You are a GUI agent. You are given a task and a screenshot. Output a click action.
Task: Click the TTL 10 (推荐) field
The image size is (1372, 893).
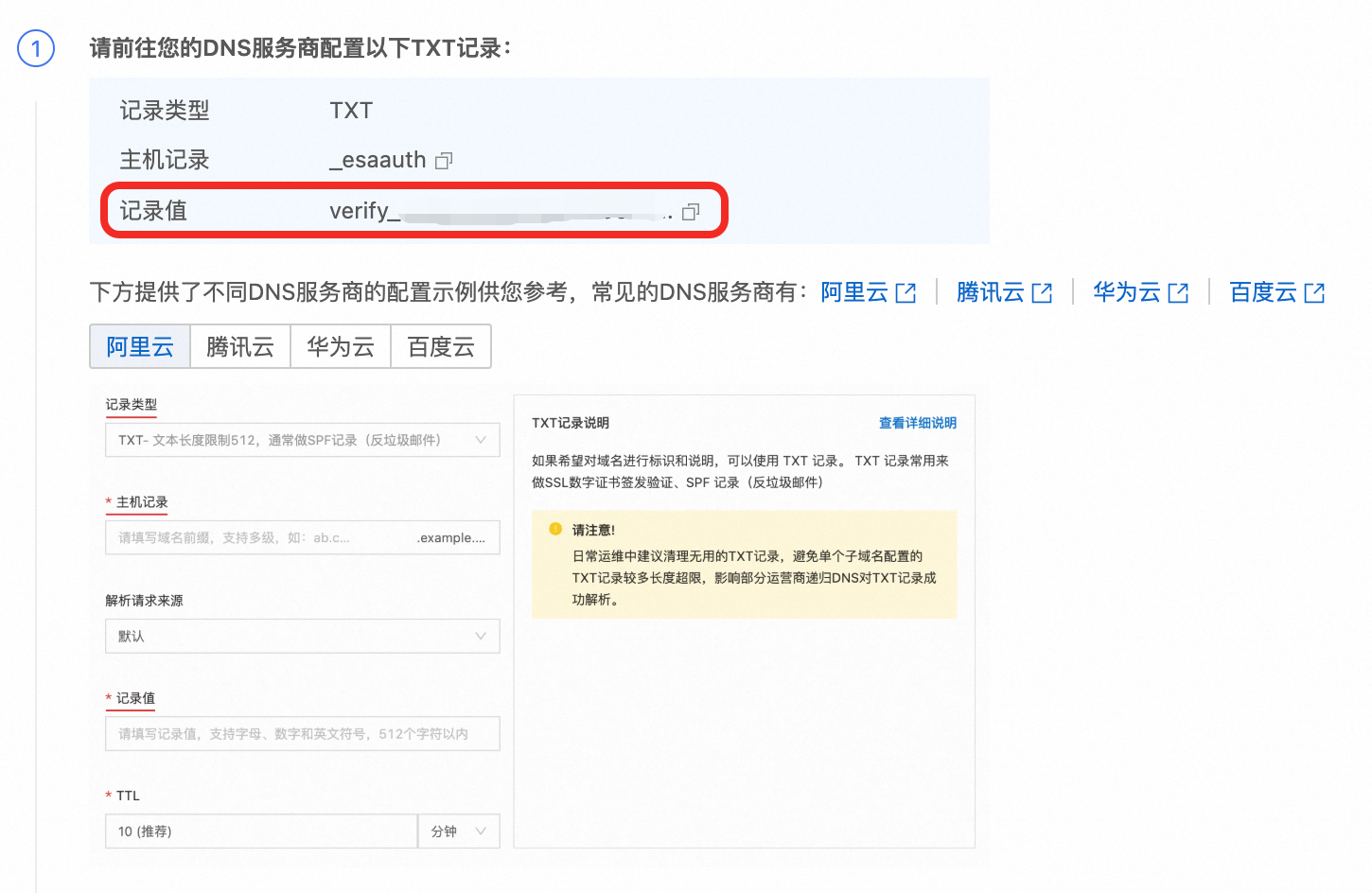click(261, 831)
